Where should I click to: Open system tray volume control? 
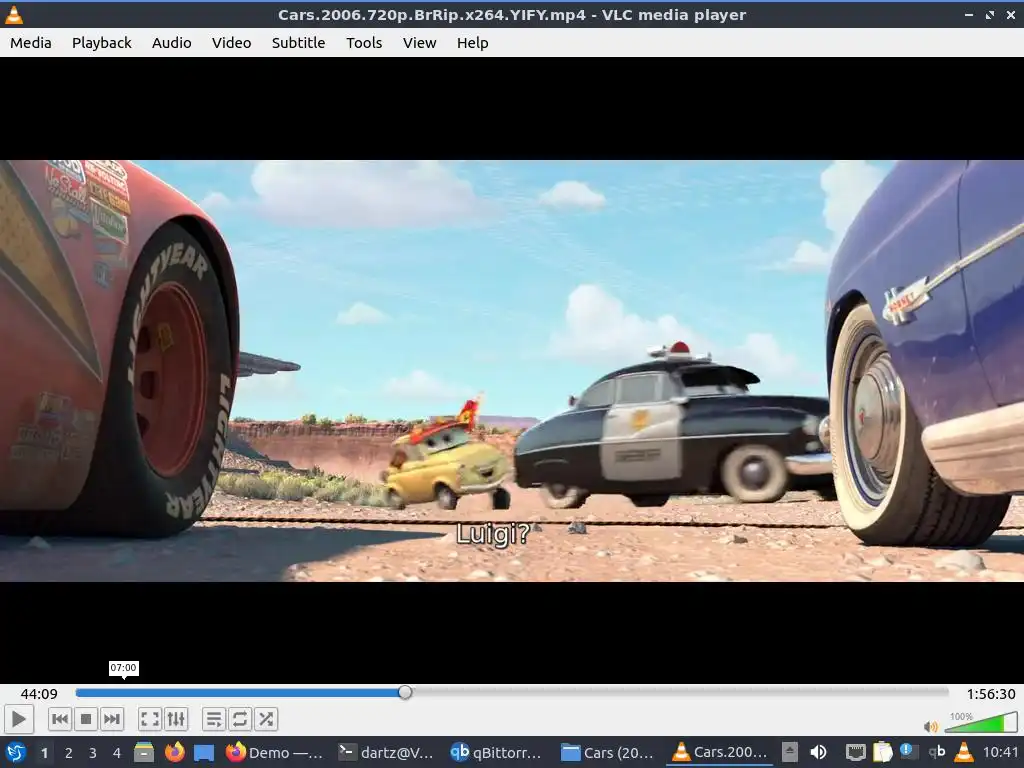[x=818, y=752]
